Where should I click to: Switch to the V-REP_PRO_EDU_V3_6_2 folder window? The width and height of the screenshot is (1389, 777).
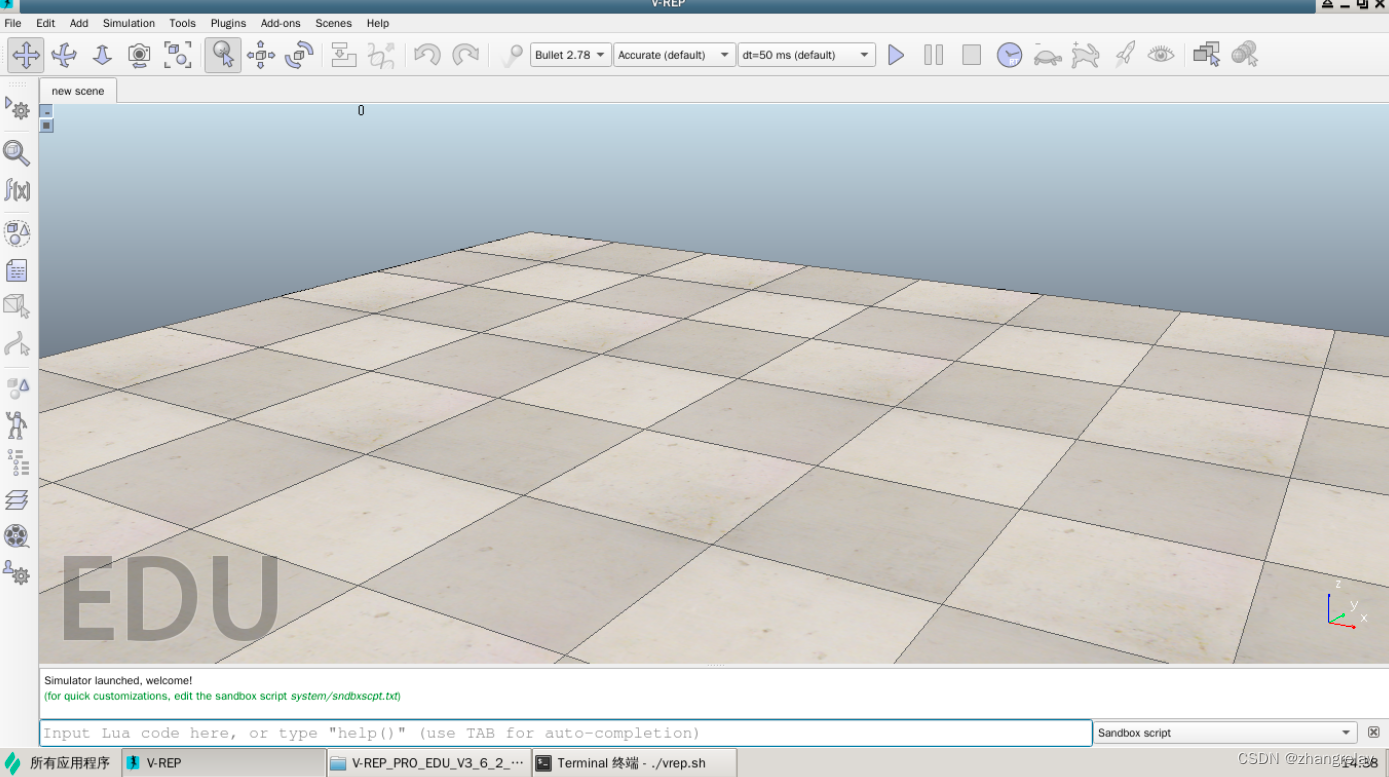pos(429,763)
